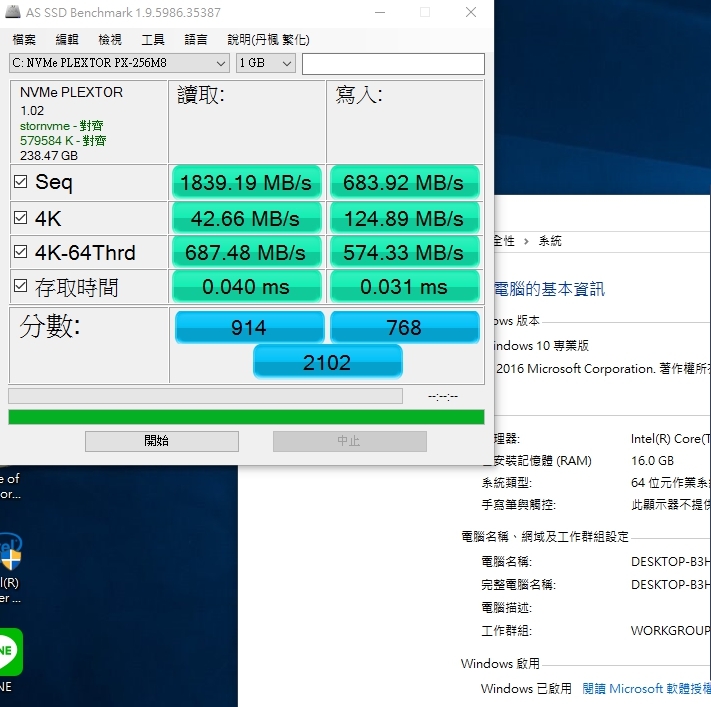Screen dimensions: 711x707
Task: Toggle the 存取時間 access time checkbox
Action: tap(20, 286)
